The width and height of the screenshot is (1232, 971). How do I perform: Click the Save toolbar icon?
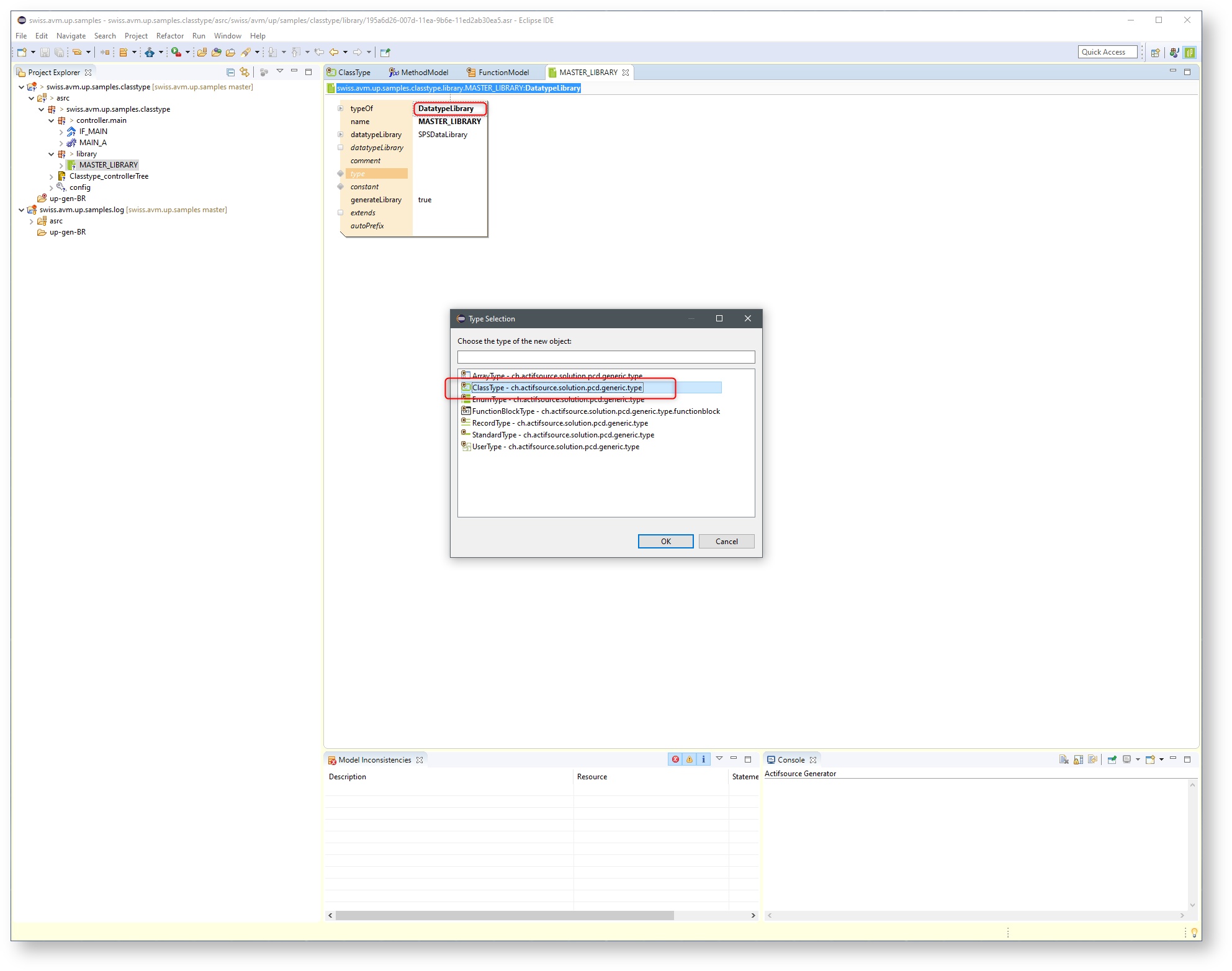[45, 53]
